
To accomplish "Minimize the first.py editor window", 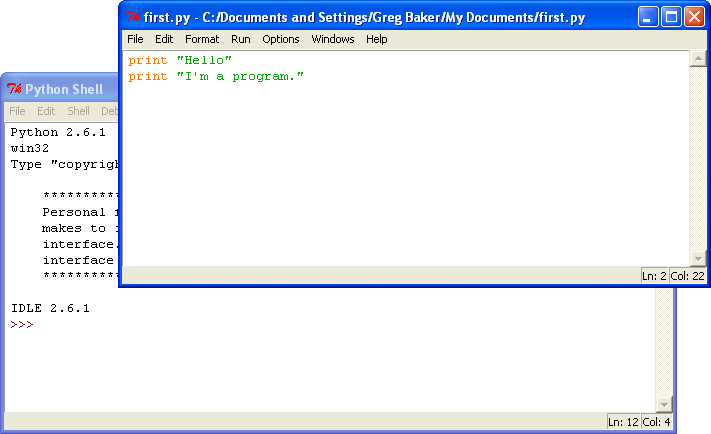I will pos(648,17).
